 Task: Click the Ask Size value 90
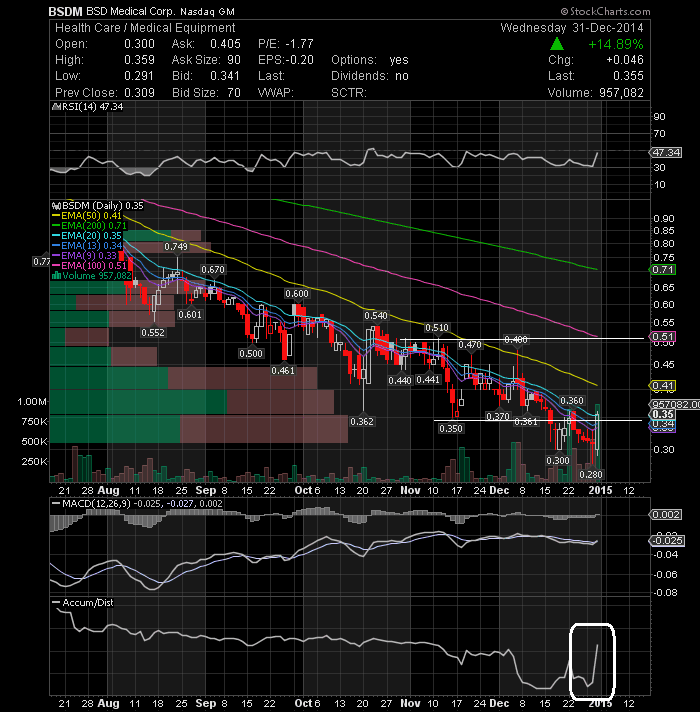234,60
